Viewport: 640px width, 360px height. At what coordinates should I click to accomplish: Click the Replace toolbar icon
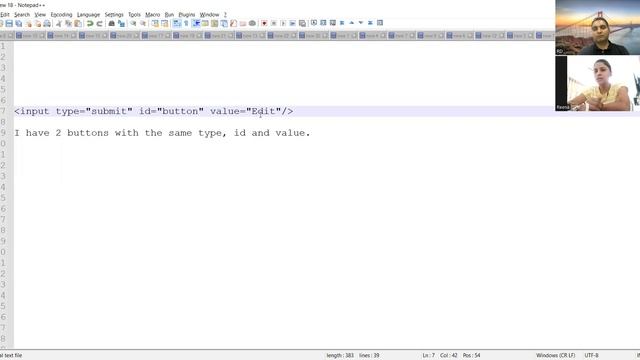121,23
